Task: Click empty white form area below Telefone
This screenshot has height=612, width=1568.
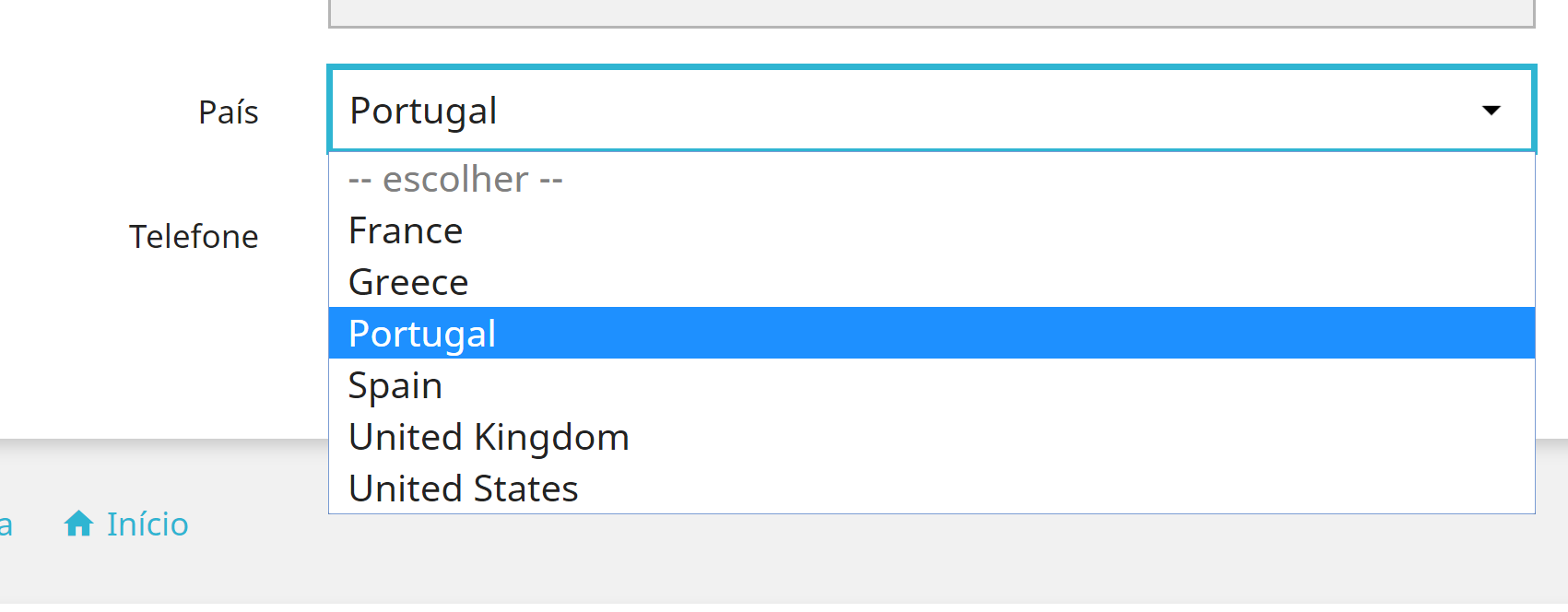Action: [x=184, y=350]
